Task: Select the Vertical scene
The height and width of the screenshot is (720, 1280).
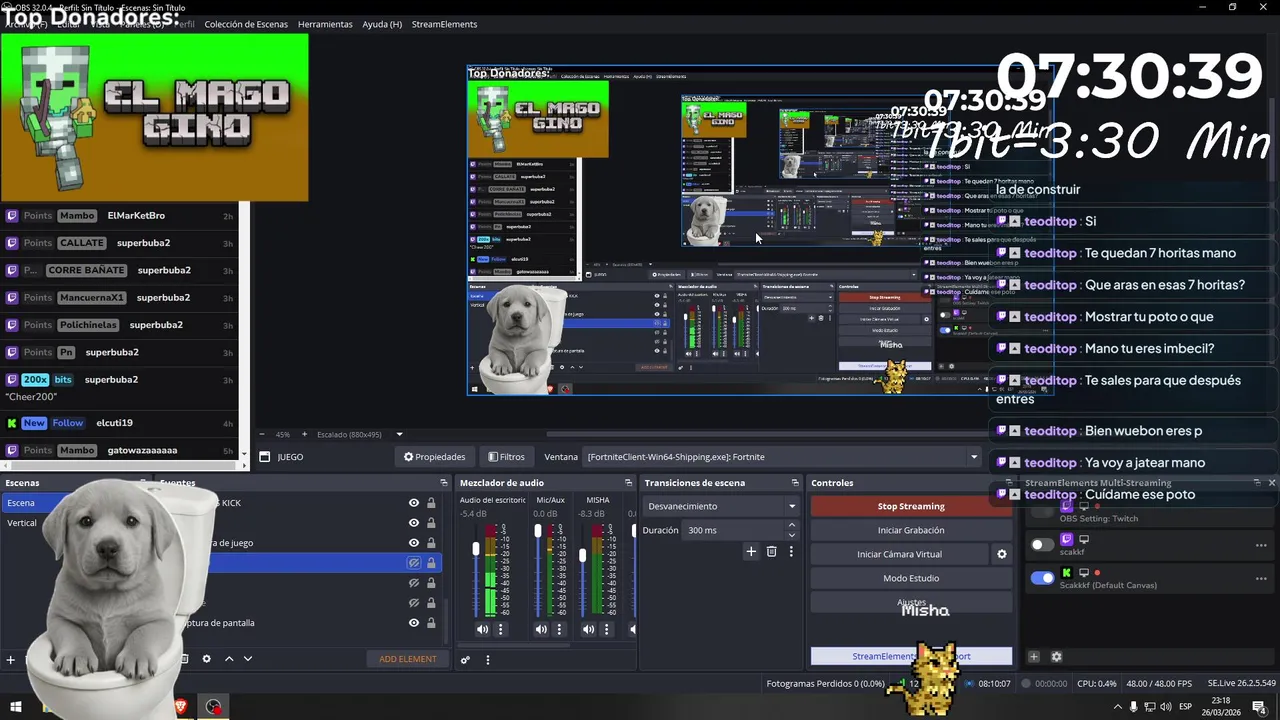Action: (x=22, y=523)
